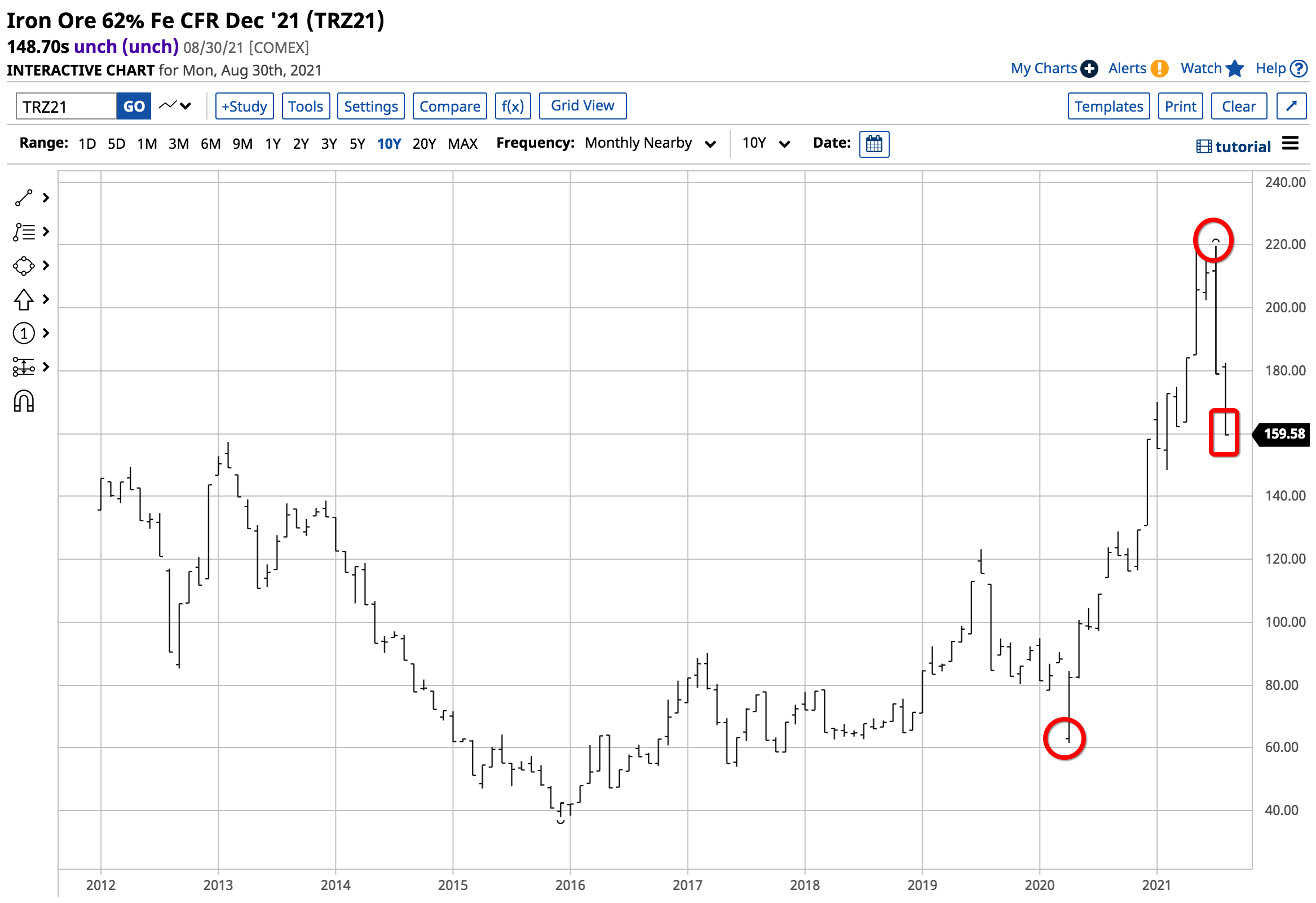This screenshot has height=903, width=1316.
Task: Select the line drawing tool icon
Action: pyautogui.click(x=24, y=198)
